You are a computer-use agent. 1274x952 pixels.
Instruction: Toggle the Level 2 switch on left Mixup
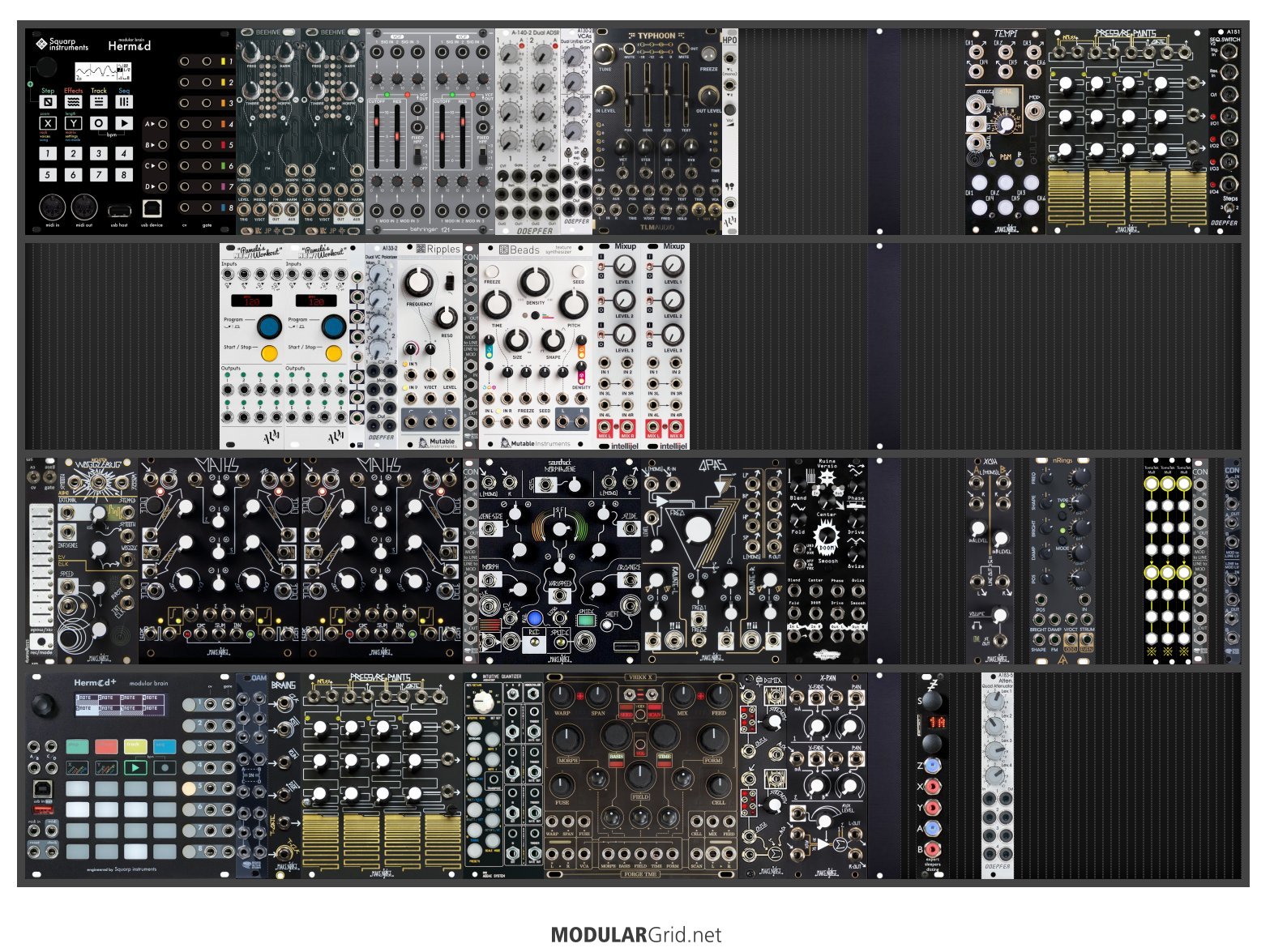[x=603, y=300]
